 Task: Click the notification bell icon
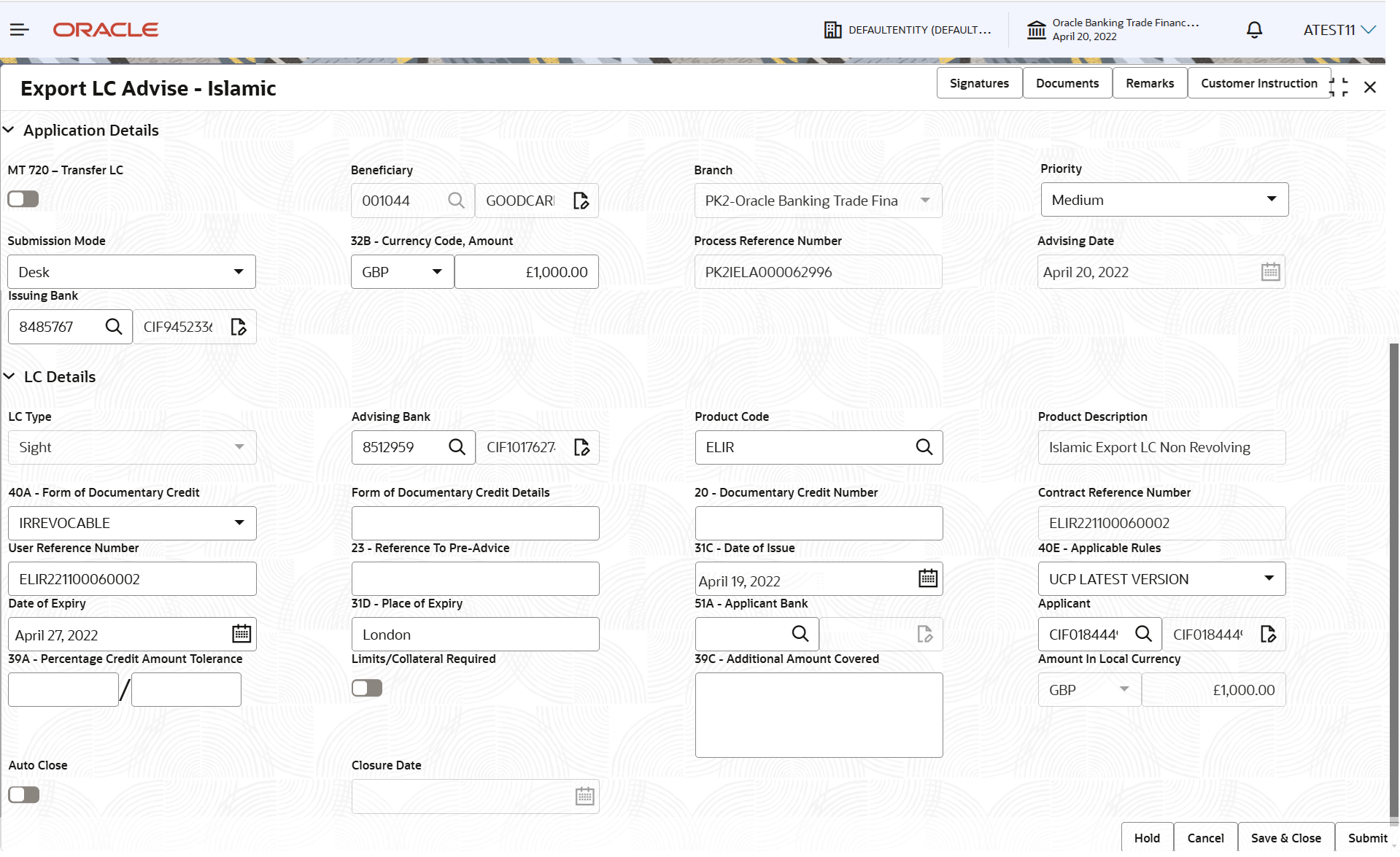pyautogui.click(x=1254, y=30)
